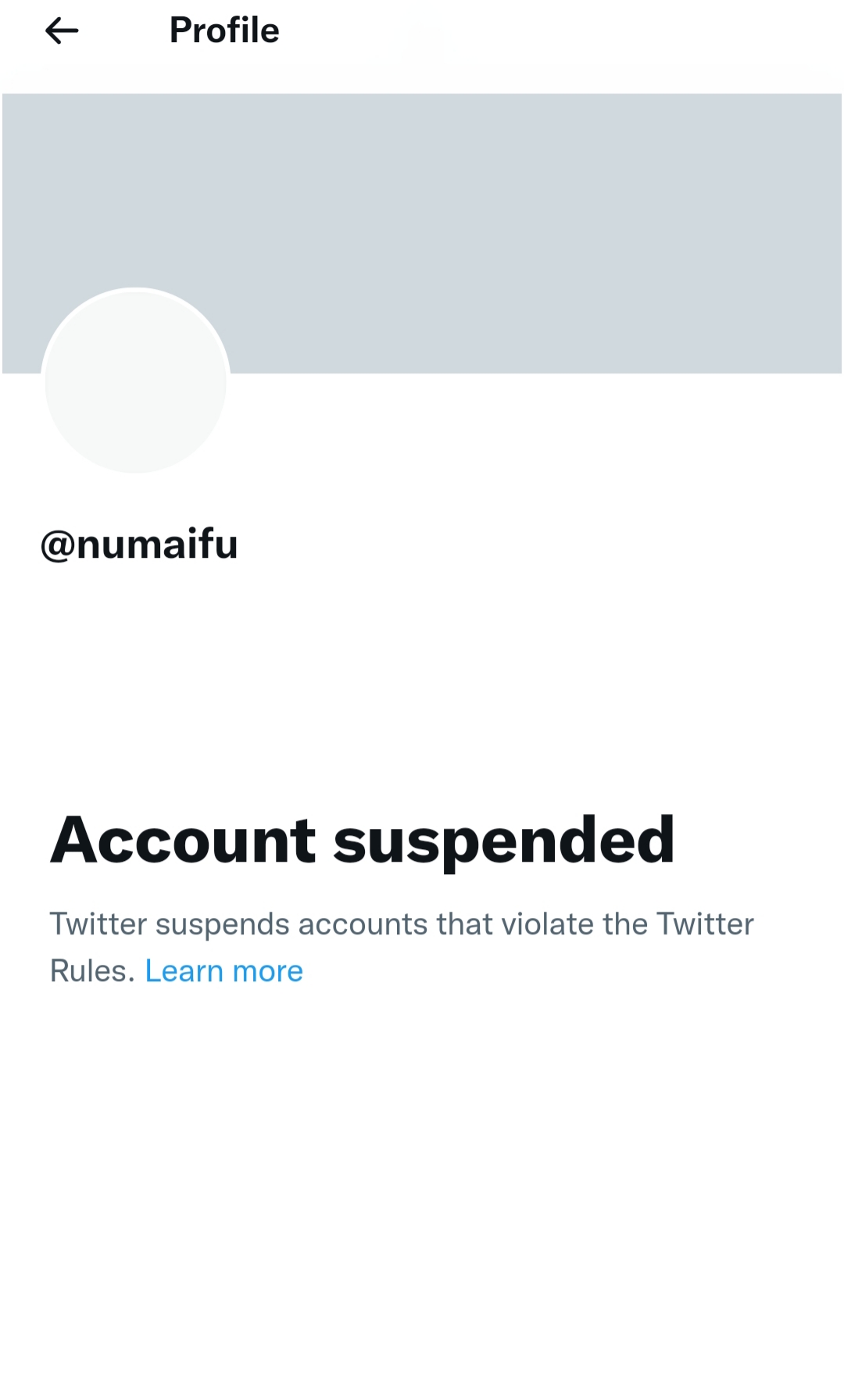
Task: Open the Learn more link
Action: click(x=224, y=971)
